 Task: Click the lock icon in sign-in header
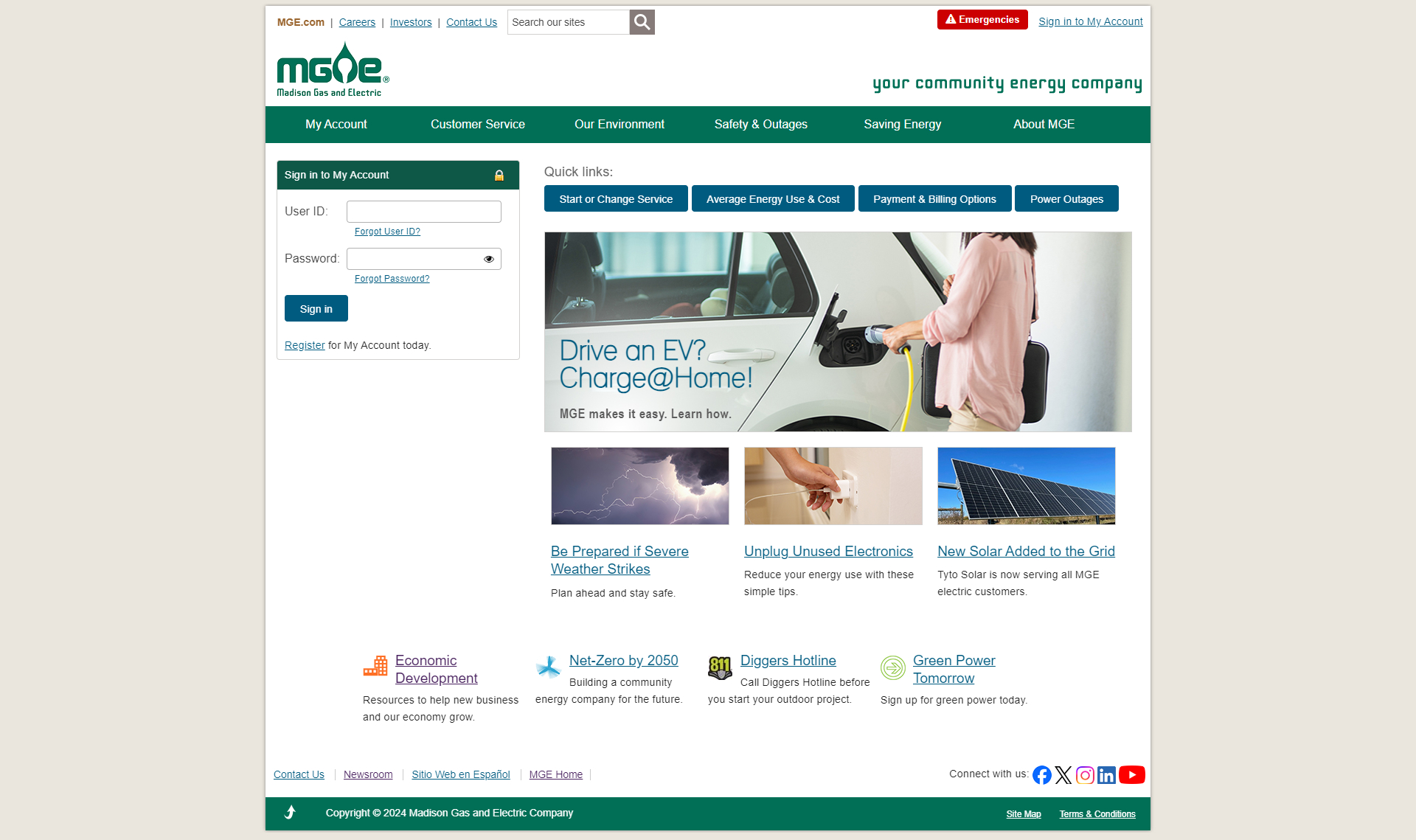(499, 175)
